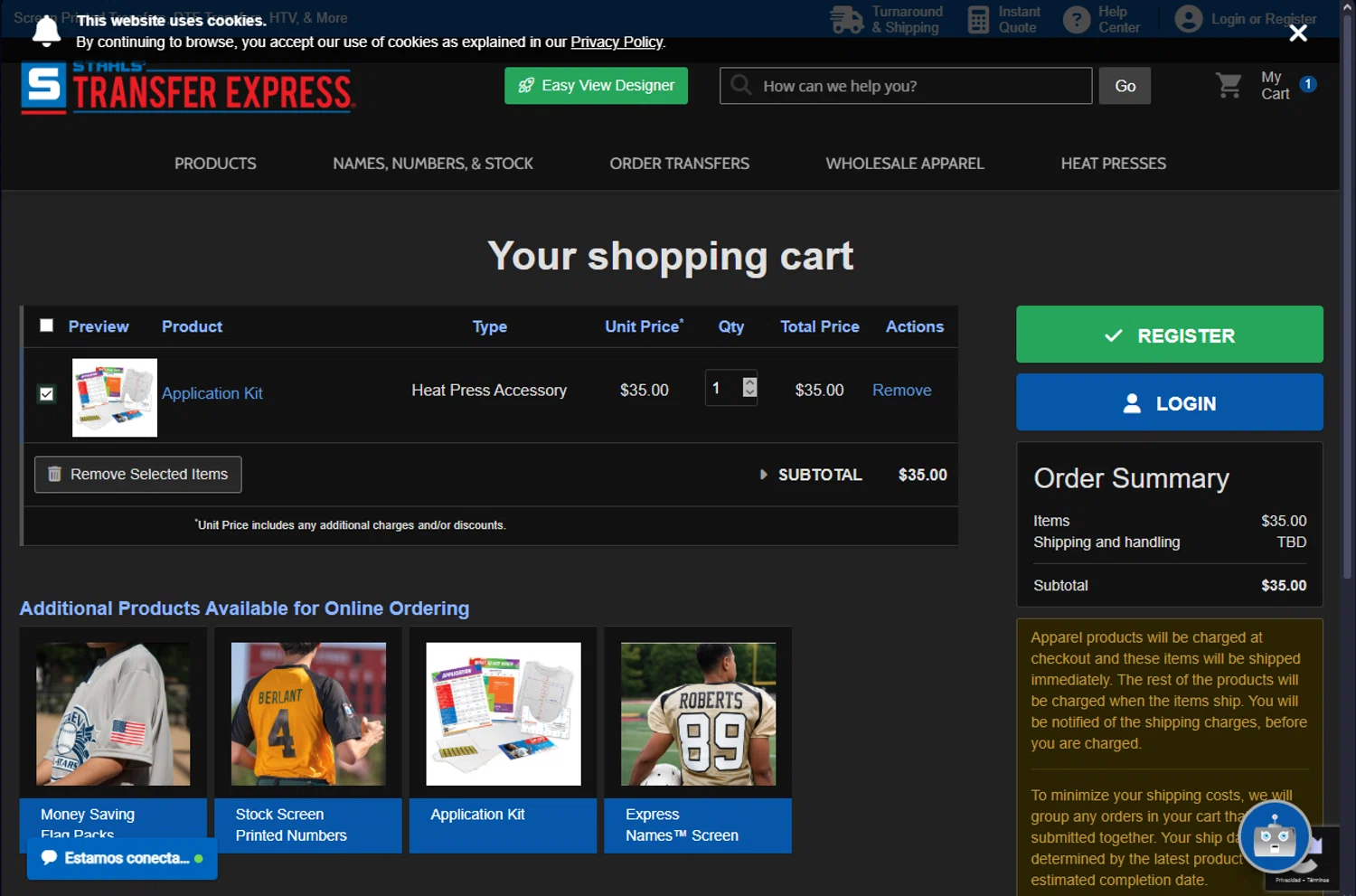Focus the 'How can we help you?' search field
The height and width of the screenshot is (896, 1356).
906,86
